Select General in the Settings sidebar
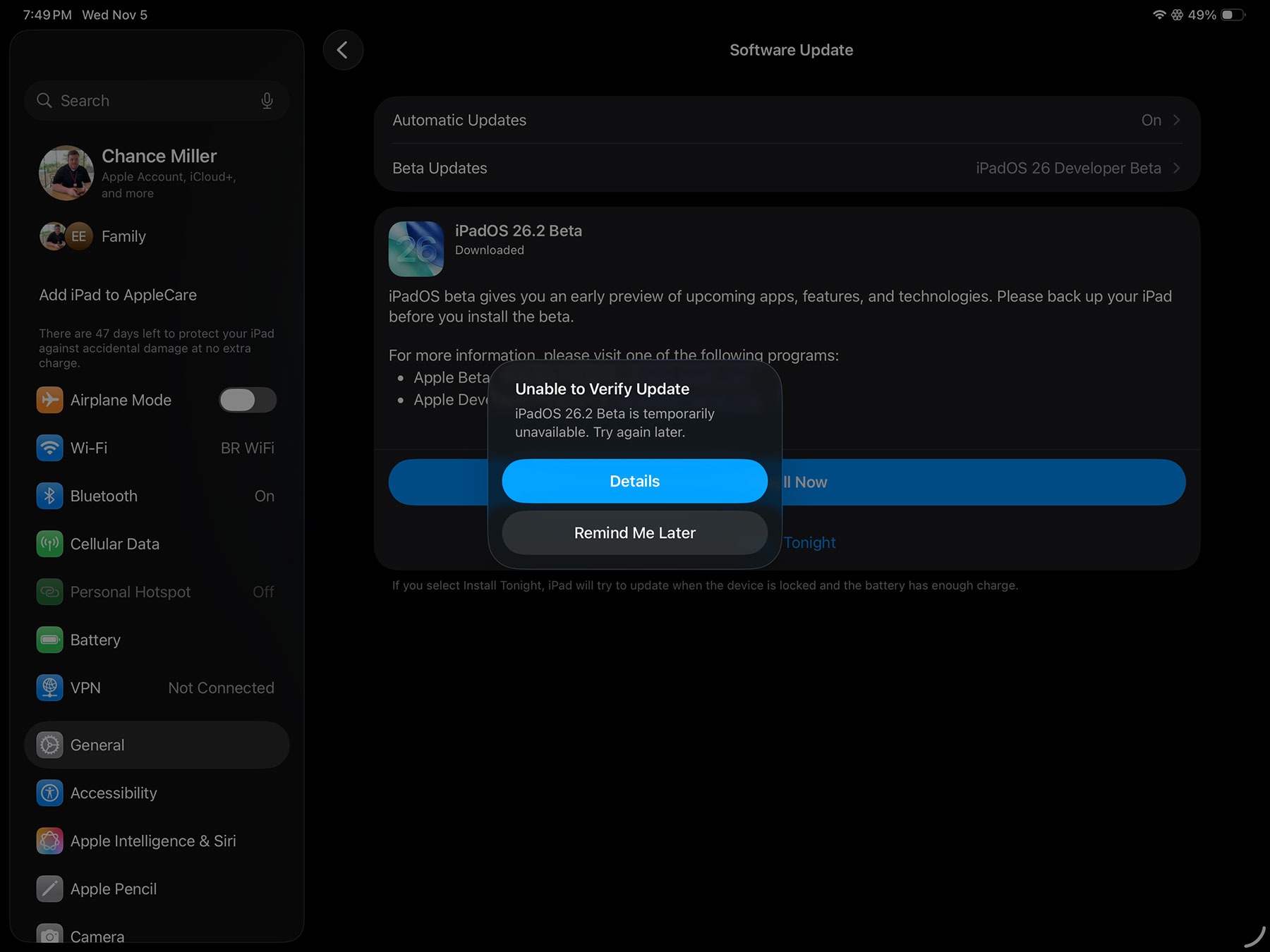The width and height of the screenshot is (1270, 952). tap(97, 745)
